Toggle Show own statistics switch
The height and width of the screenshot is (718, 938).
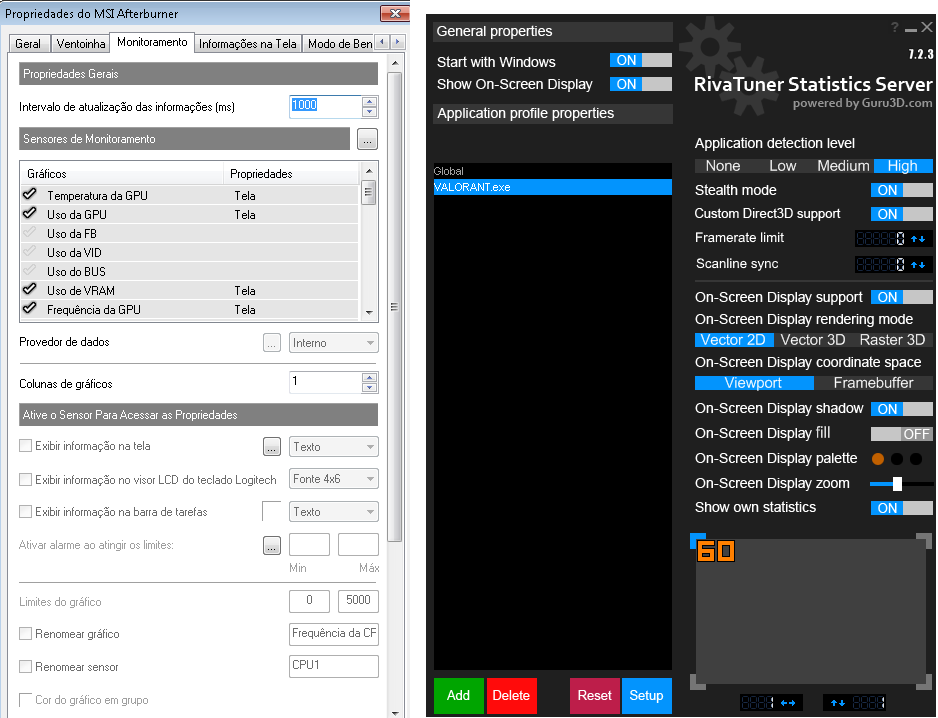point(902,508)
